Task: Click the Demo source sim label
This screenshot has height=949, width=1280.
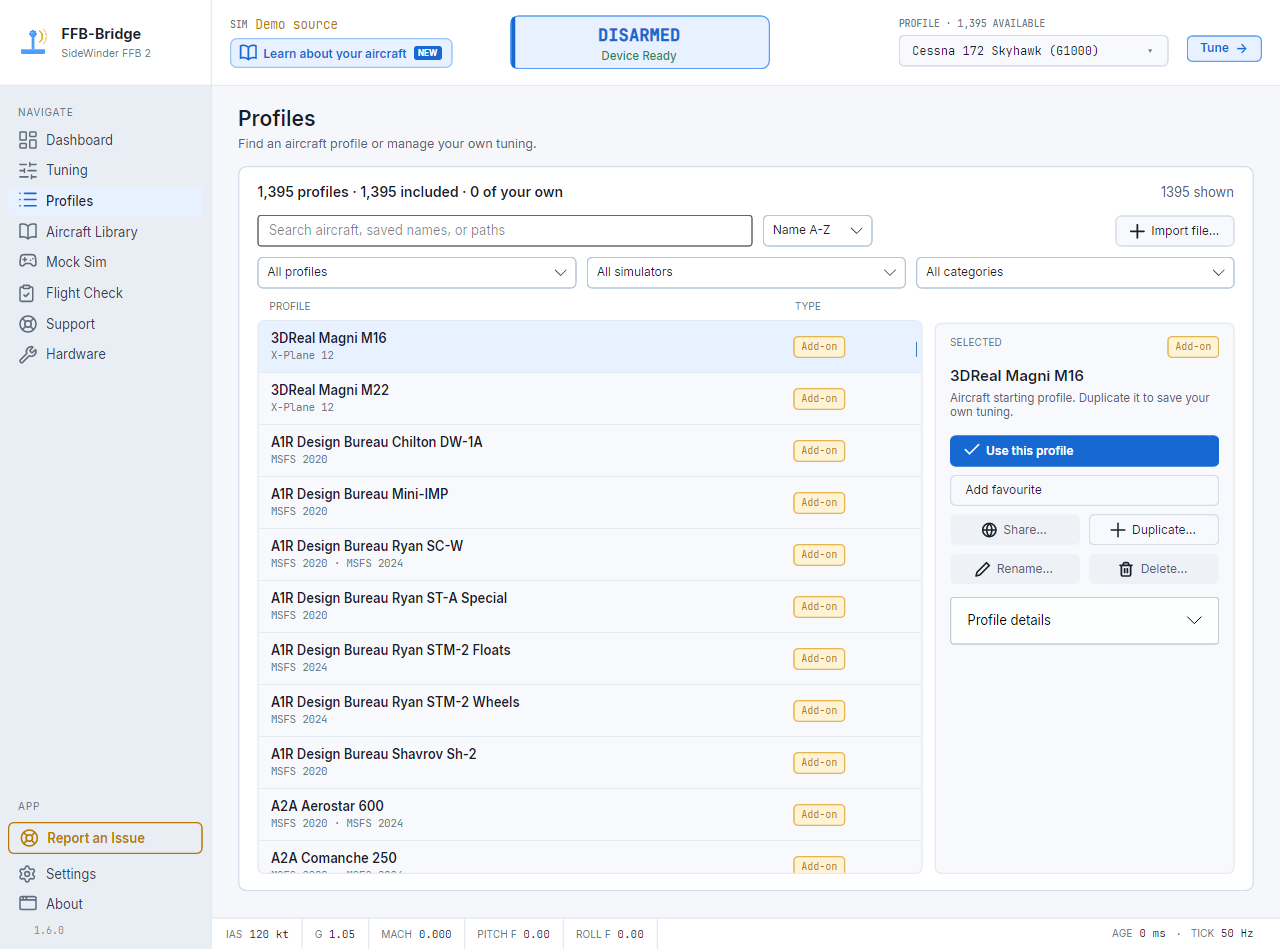Action: pos(297,24)
